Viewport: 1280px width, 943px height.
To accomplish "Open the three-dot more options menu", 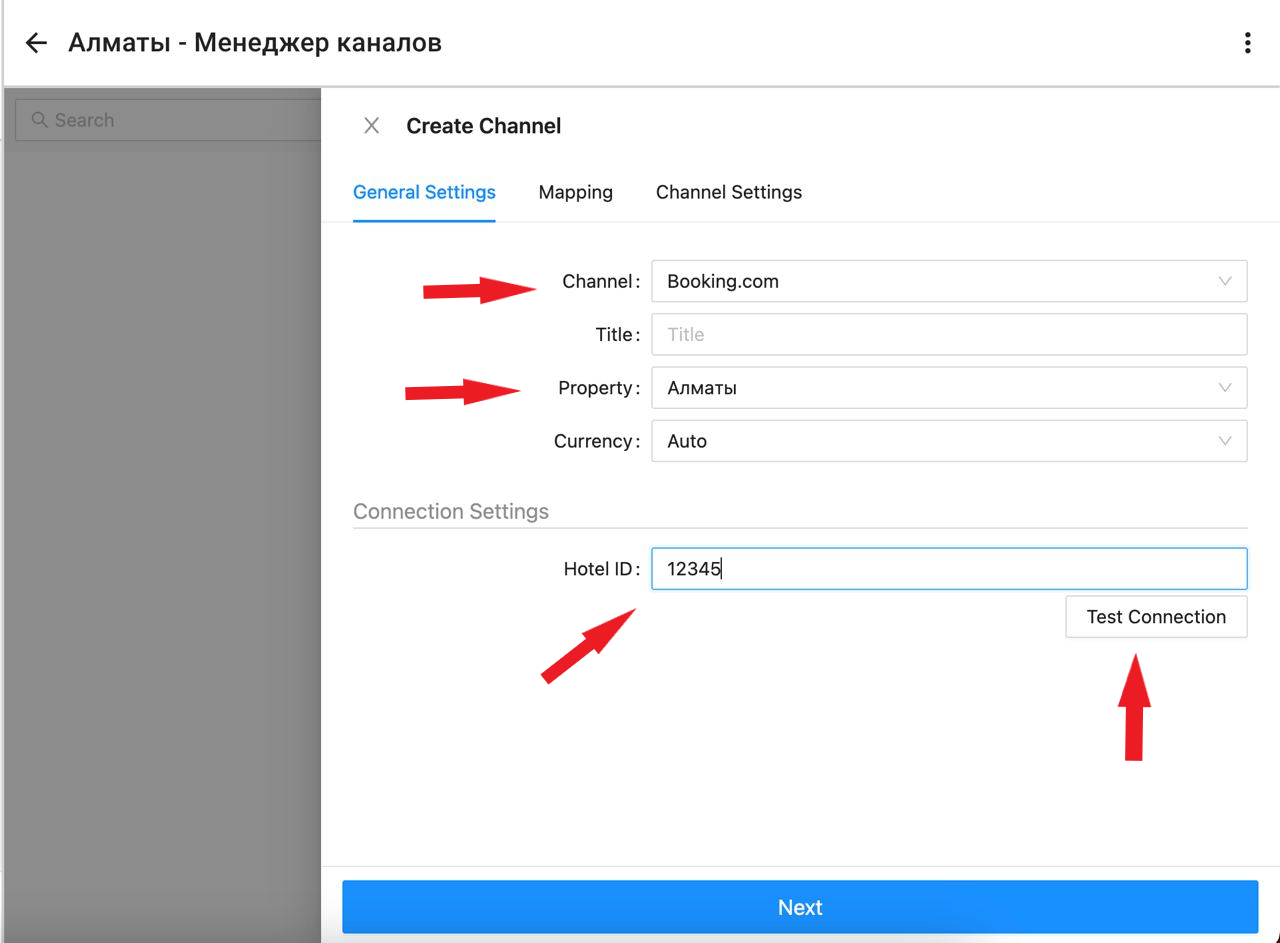I will pyautogui.click(x=1247, y=43).
